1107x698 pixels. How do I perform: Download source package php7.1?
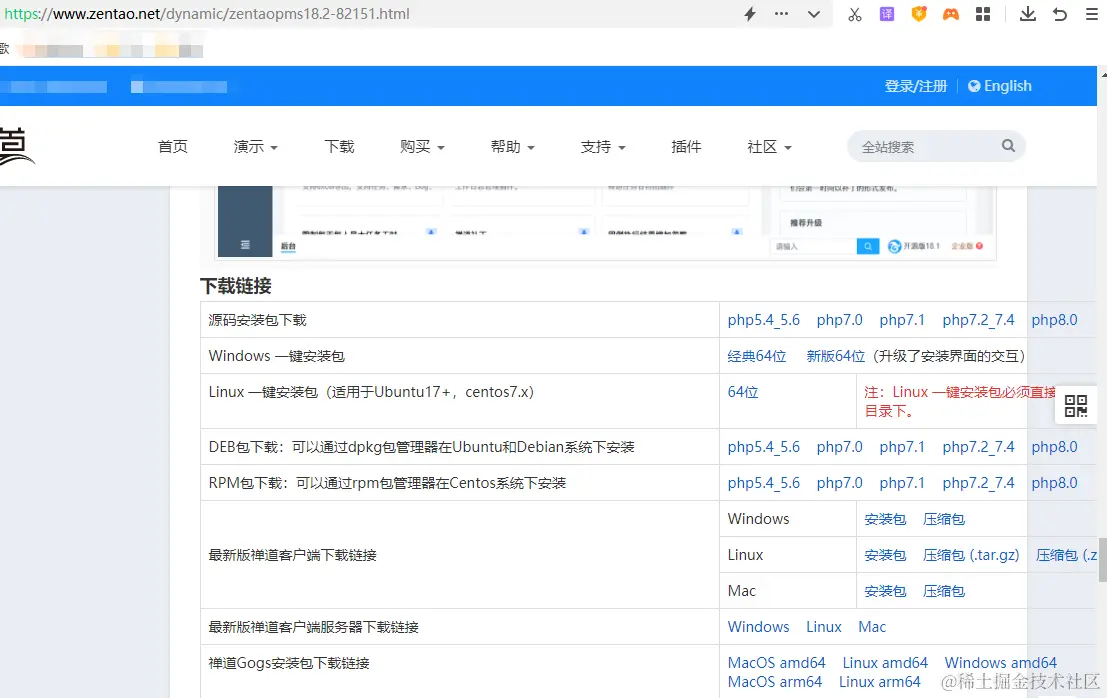click(x=902, y=320)
